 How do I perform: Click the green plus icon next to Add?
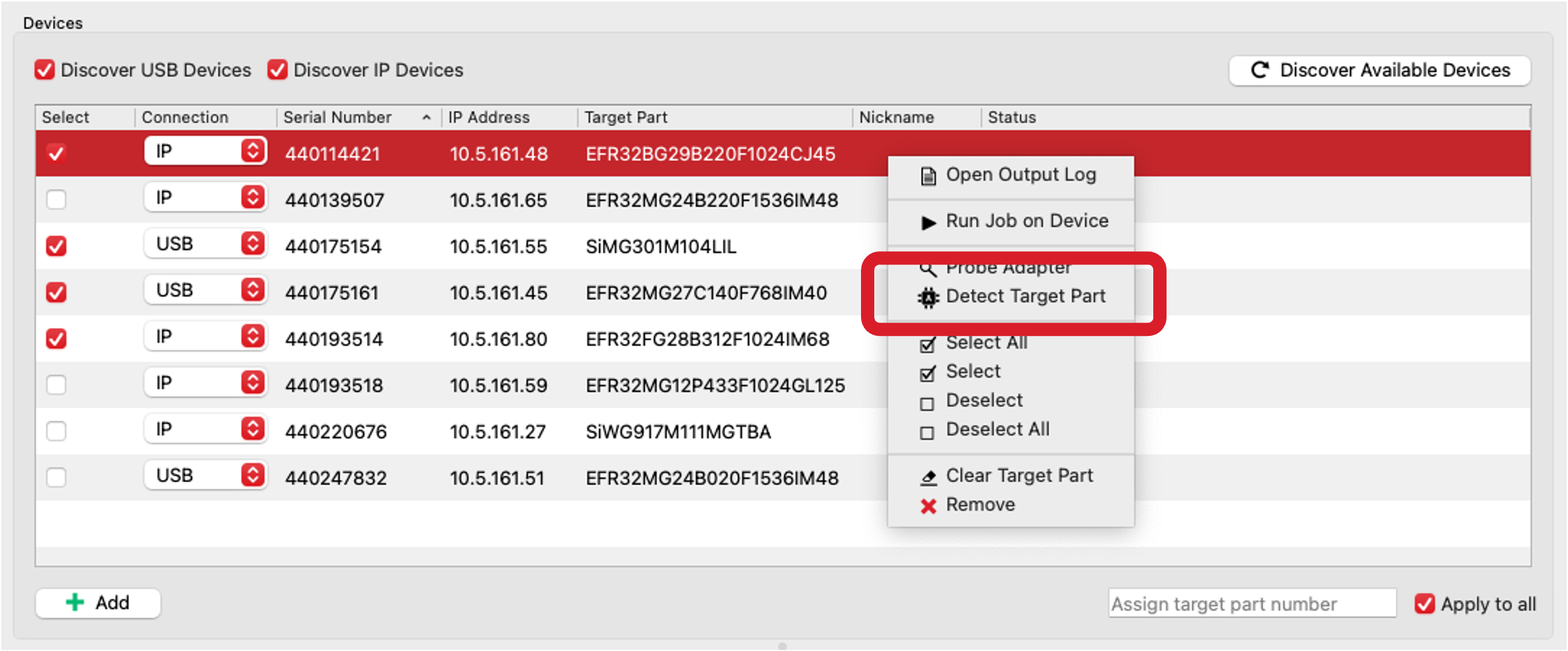click(74, 602)
